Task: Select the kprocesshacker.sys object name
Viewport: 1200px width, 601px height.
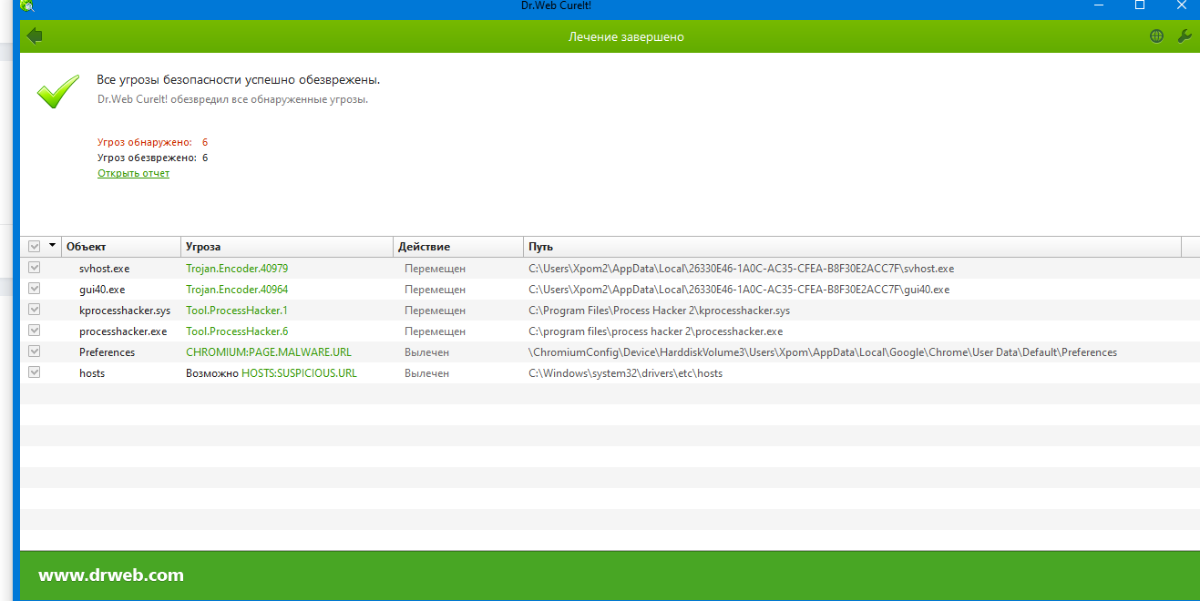Action: pyautogui.click(x=125, y=311)
